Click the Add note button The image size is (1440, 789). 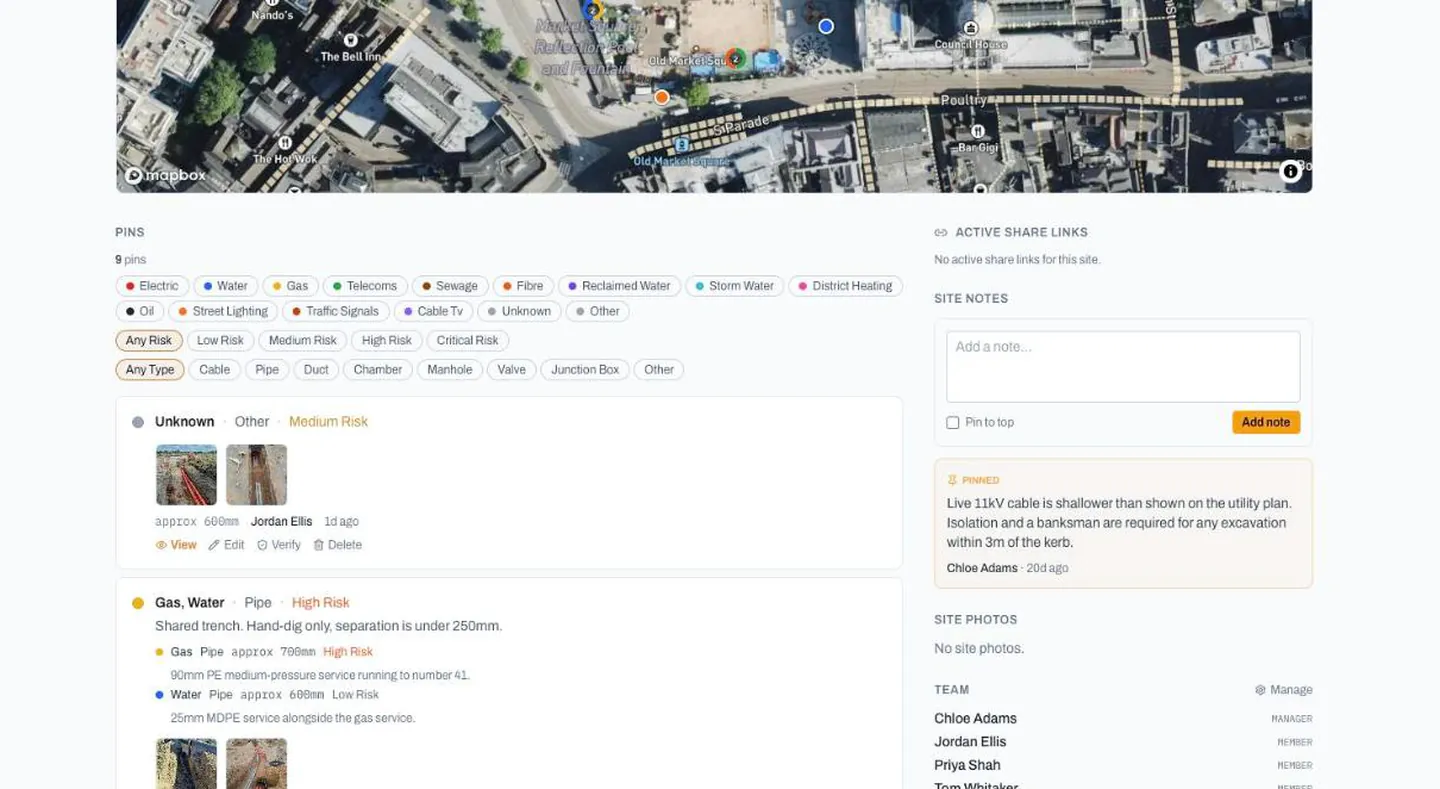pos(1266,422)
